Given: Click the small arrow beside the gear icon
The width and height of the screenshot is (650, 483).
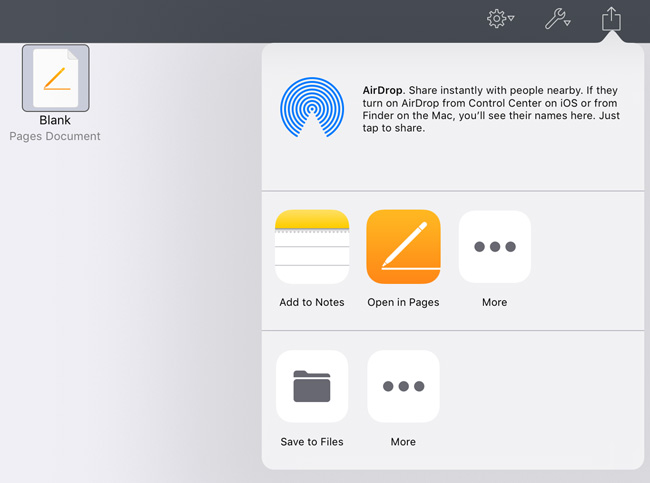Looking at the screenshot, I should [510, 20].
